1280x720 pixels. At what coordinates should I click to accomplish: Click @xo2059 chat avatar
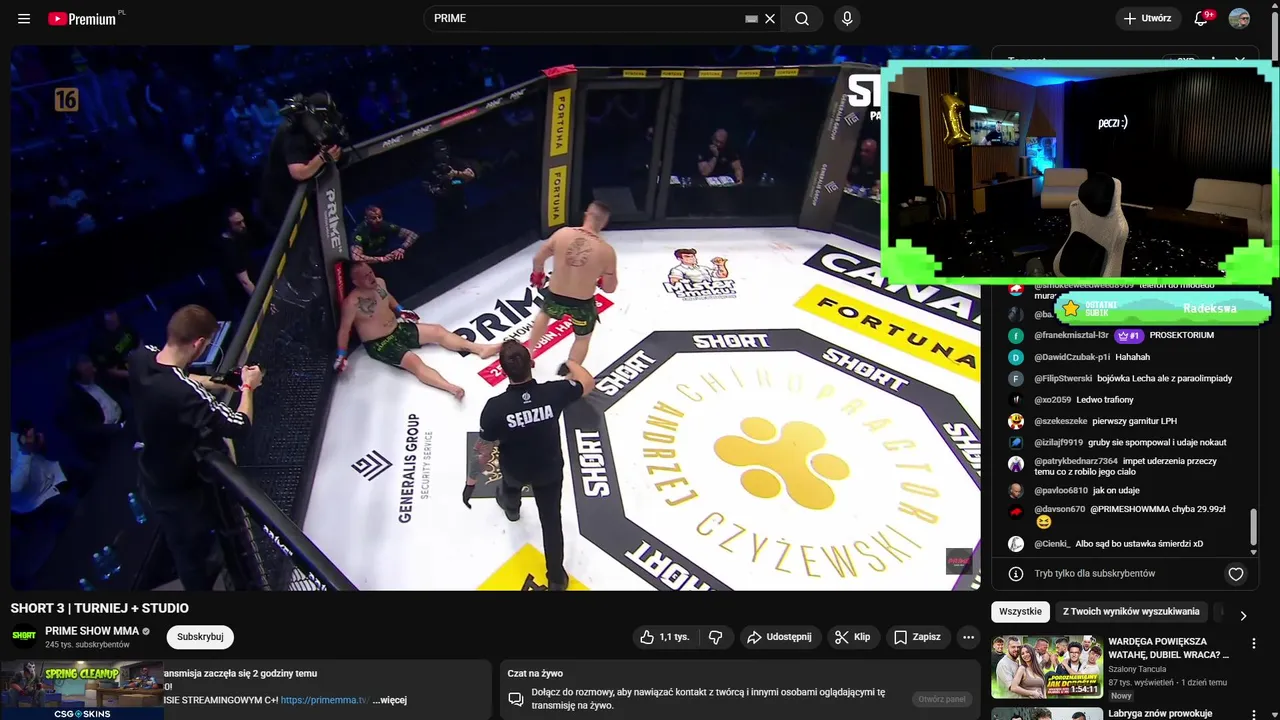coord(1016,400)
